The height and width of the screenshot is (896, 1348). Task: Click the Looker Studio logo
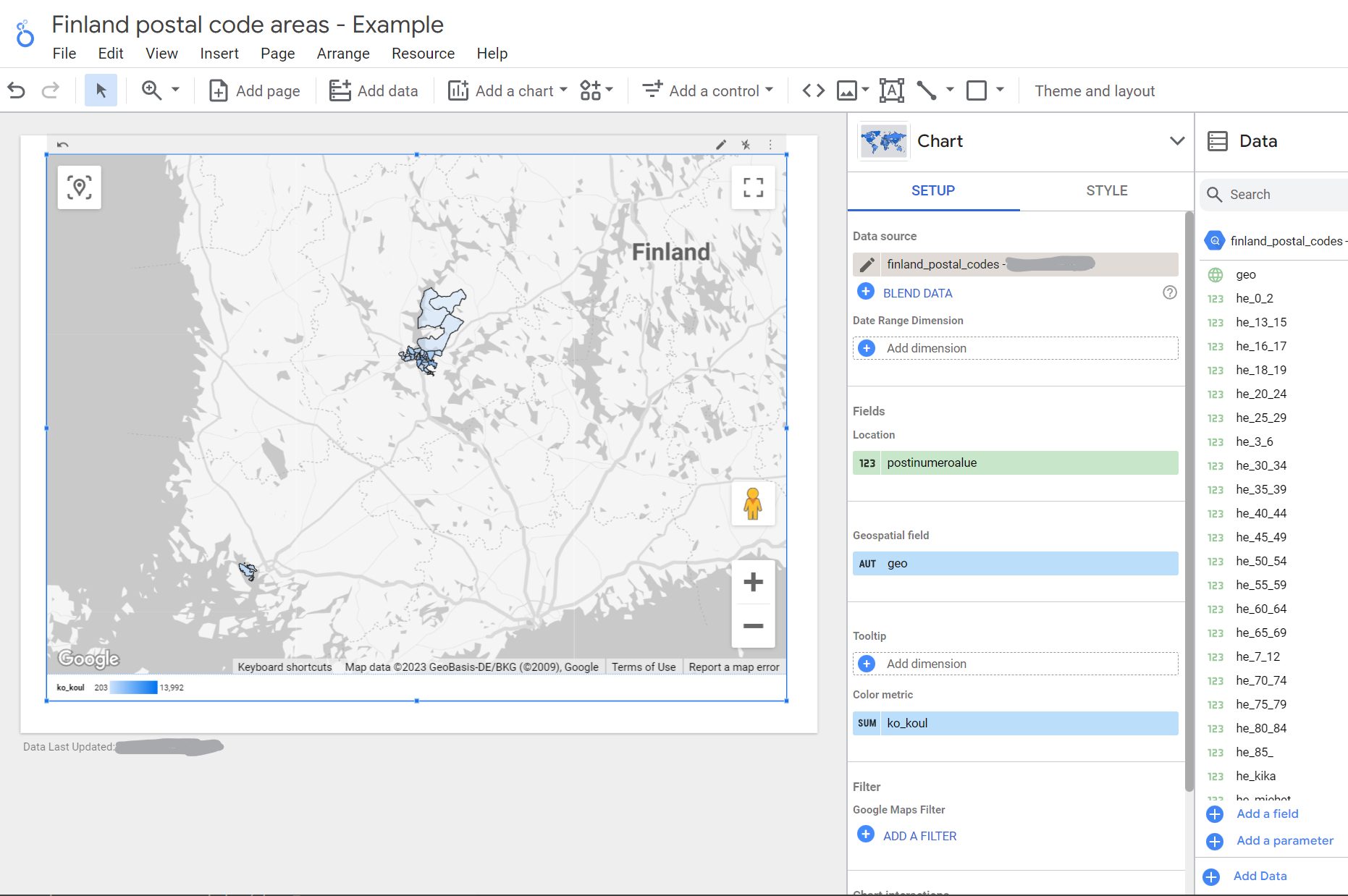[x=25, y=34]
